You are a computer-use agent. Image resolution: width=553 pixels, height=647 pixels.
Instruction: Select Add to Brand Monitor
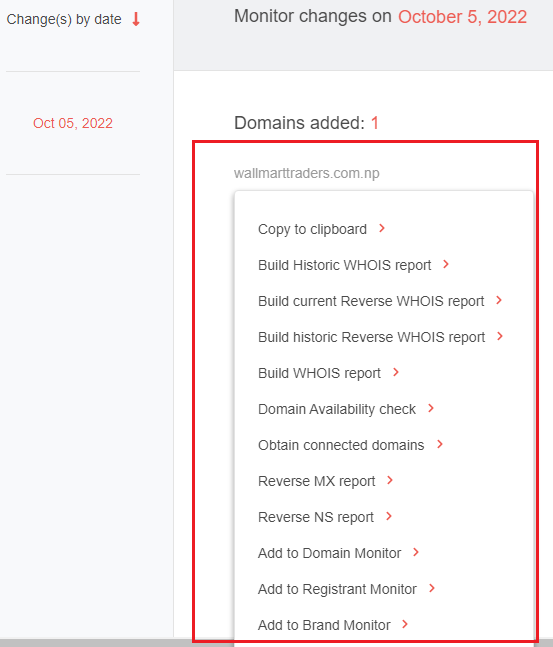point(324,625)
